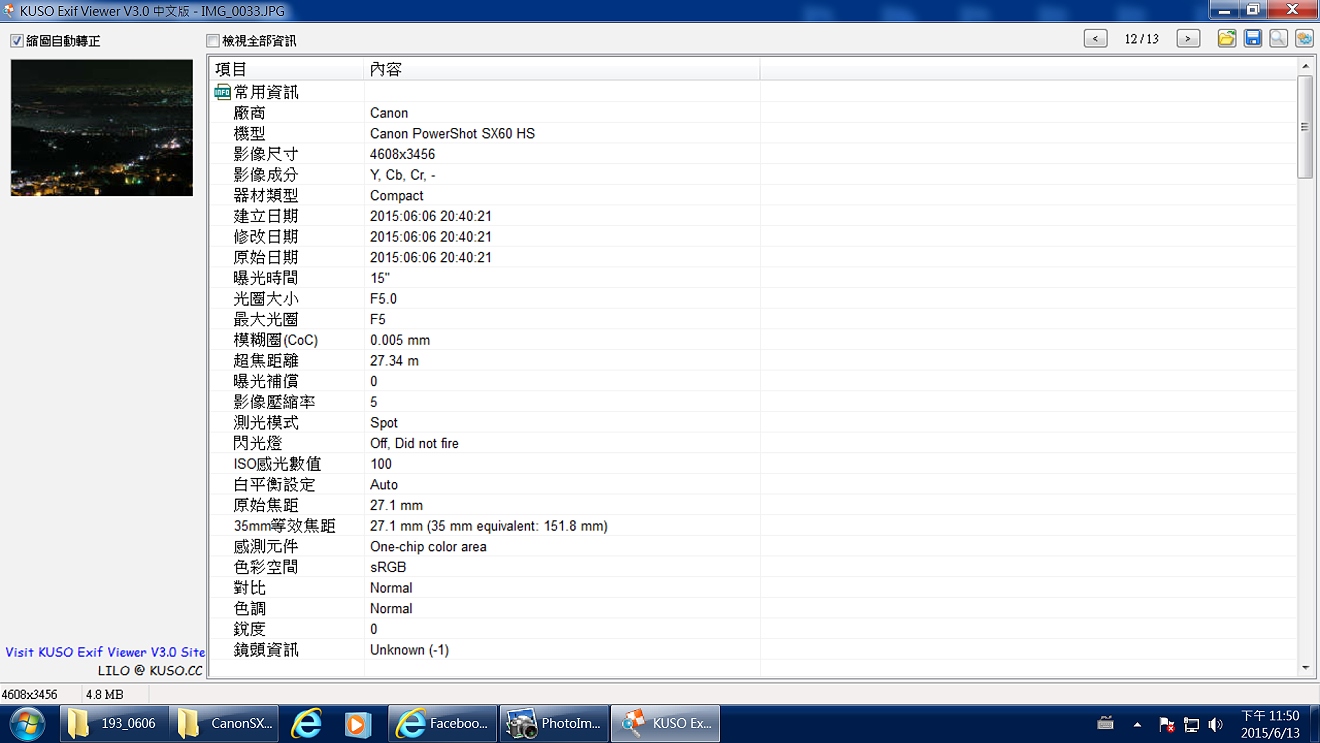This screenshot has height=743, width=1320.
Task: Click KUSO Exif Viewer taskbar button
Action: pyautogui.click(x=665, y=723)
